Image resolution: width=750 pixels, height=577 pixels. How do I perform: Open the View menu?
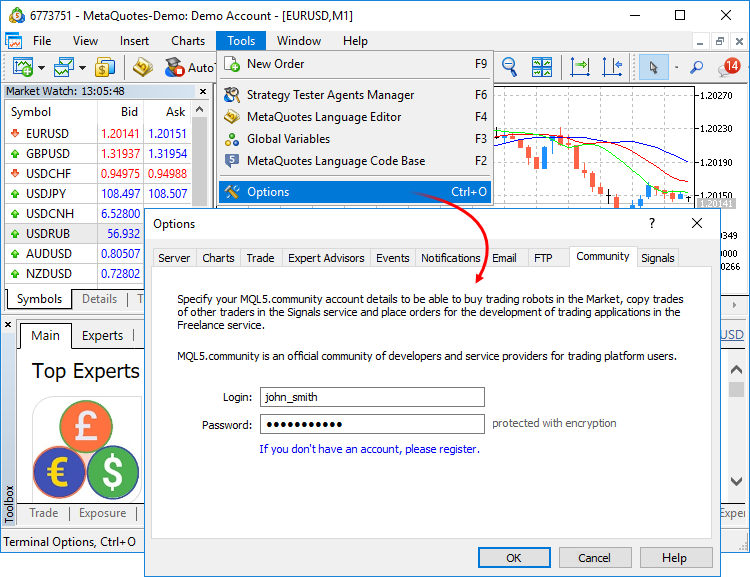click(x=85, y=41)
